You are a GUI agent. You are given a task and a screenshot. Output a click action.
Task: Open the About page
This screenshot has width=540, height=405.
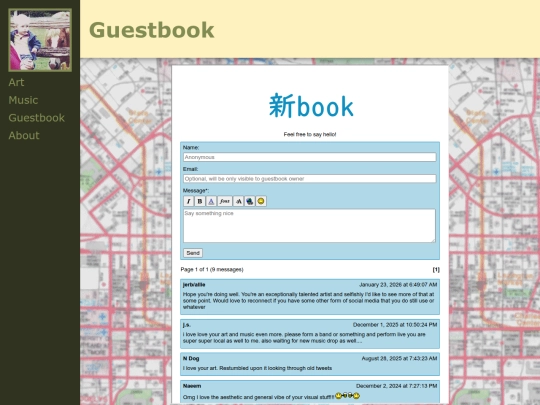24,135
